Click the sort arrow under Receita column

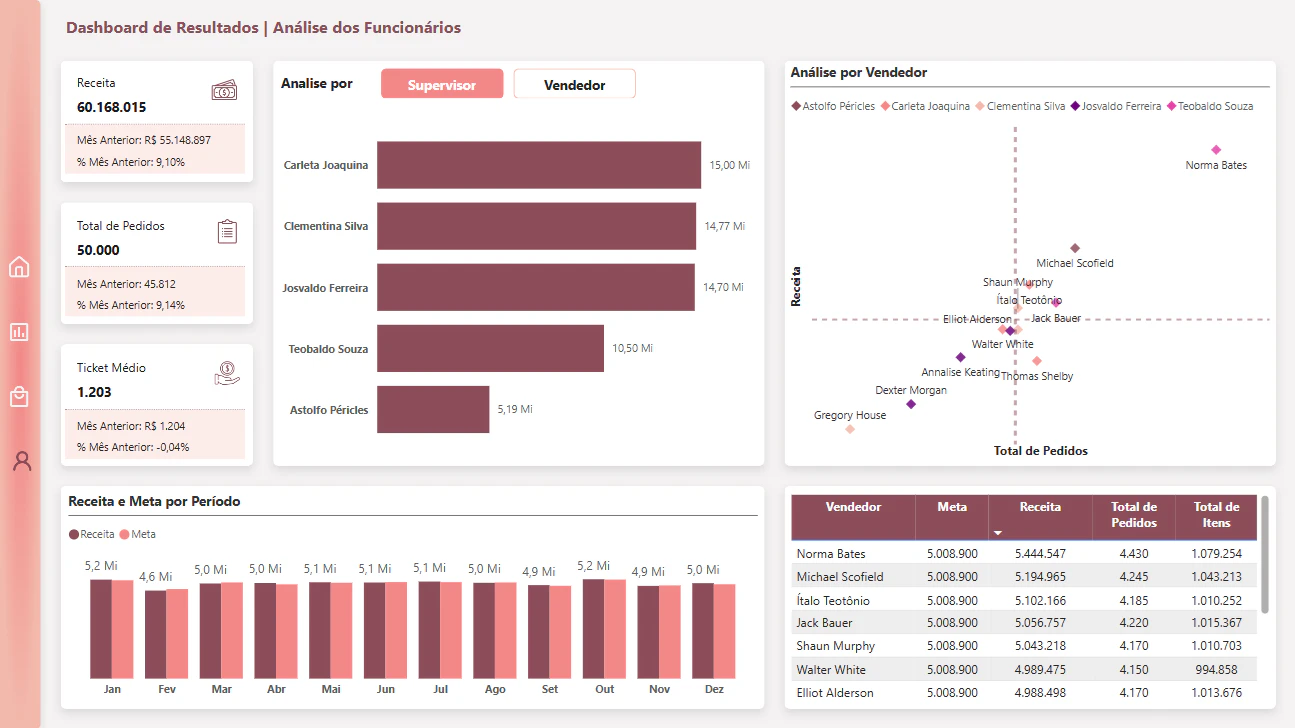pos(998,533)
